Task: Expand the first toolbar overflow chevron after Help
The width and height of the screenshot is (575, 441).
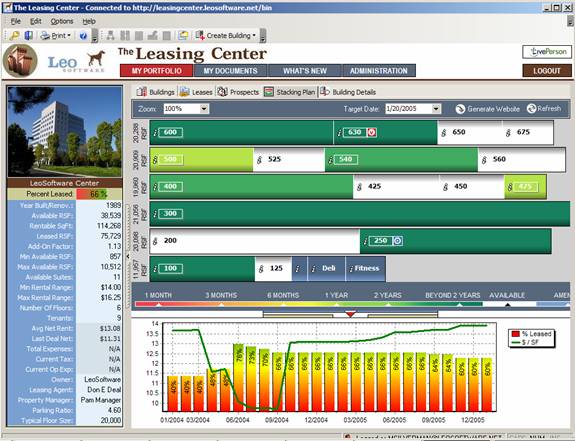Action: pos(95,36)
